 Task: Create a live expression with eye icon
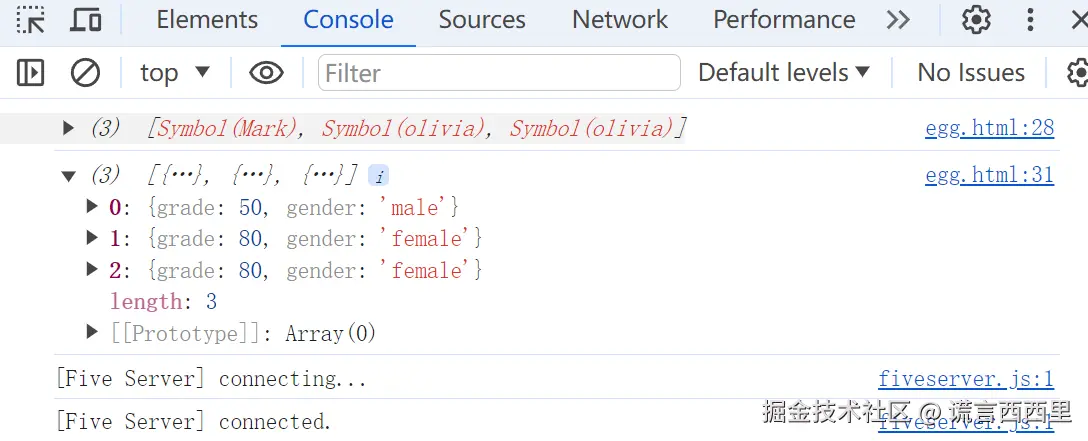(266, 72)
